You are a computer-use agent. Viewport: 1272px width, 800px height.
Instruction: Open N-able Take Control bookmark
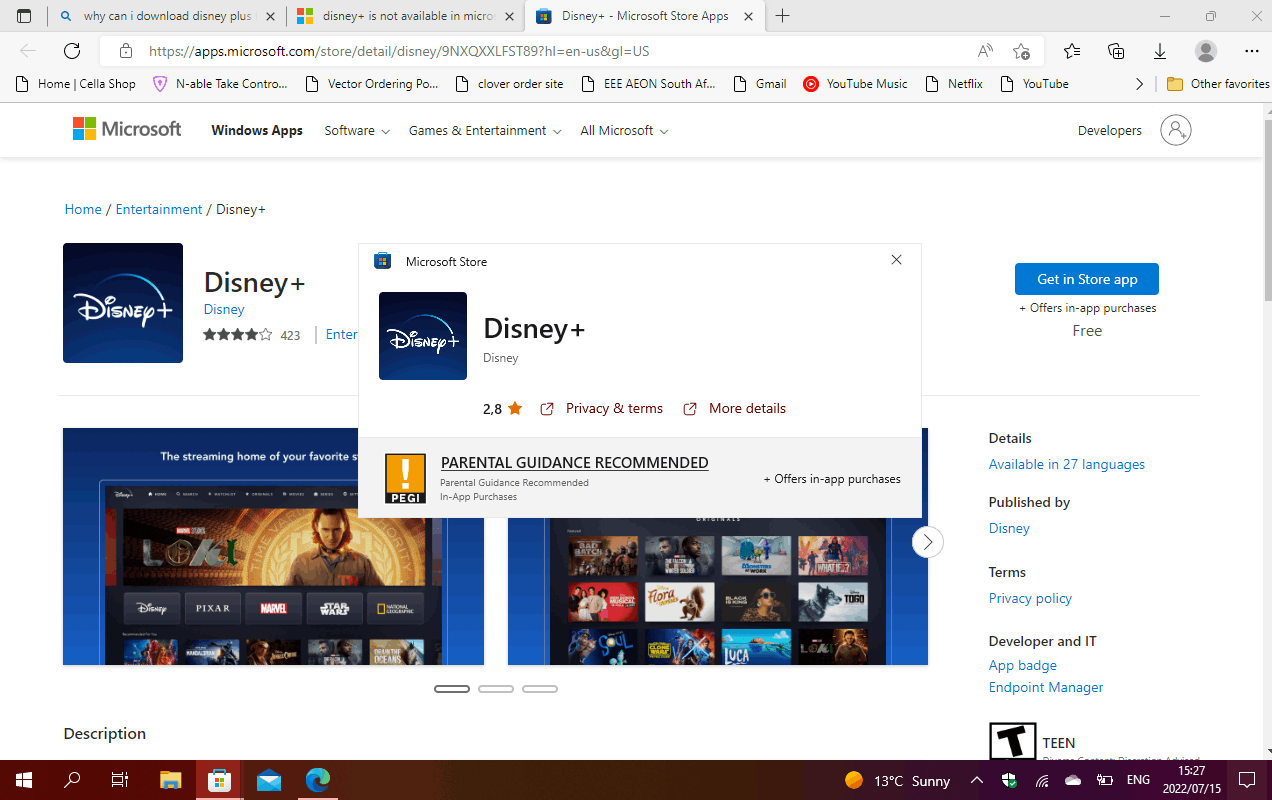click(x=221, y=84)
